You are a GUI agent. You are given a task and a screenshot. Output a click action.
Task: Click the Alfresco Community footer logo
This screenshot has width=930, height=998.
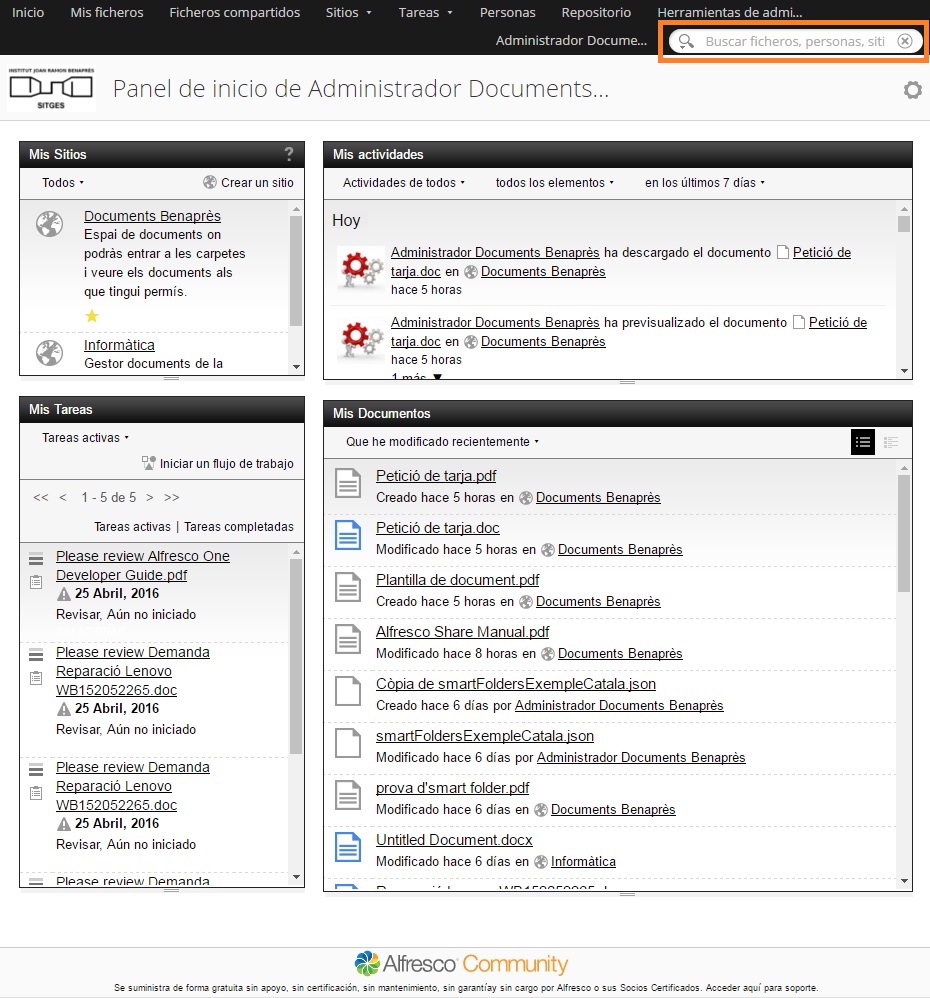tap(461, 964)
